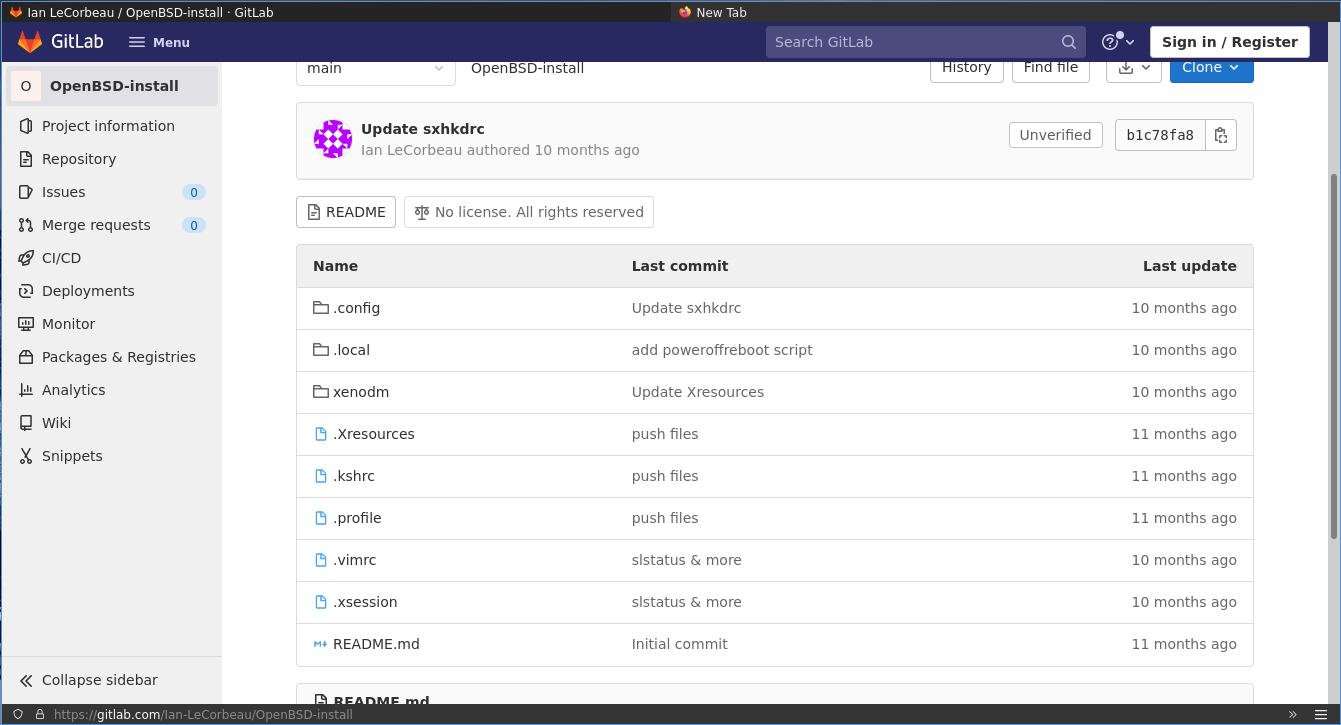Click the xenodm folder icon
The image size is (1341, 725).
coord(321,392)
